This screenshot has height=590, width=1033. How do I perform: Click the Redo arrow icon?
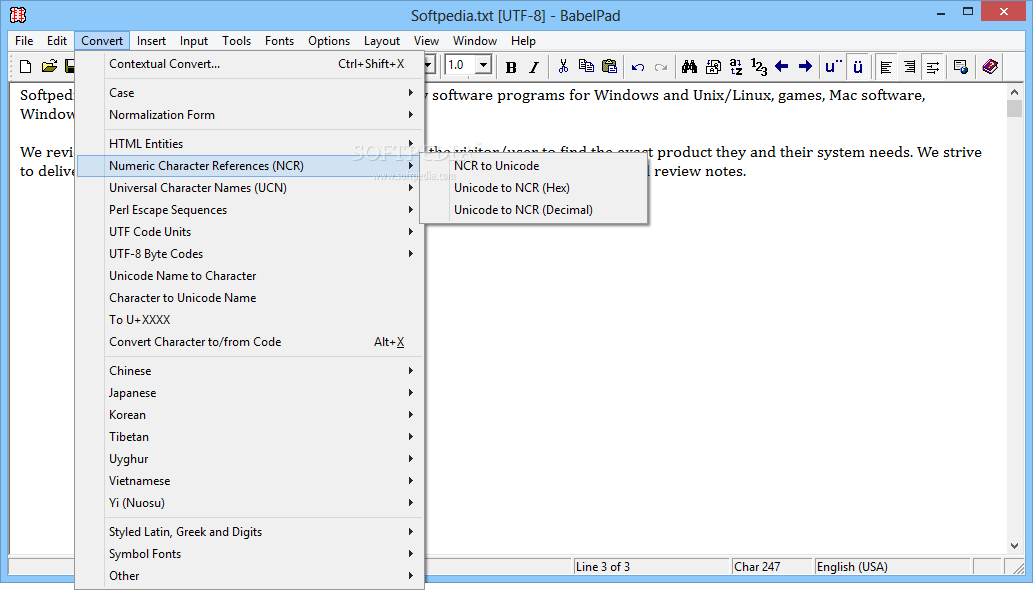(661, 67)
